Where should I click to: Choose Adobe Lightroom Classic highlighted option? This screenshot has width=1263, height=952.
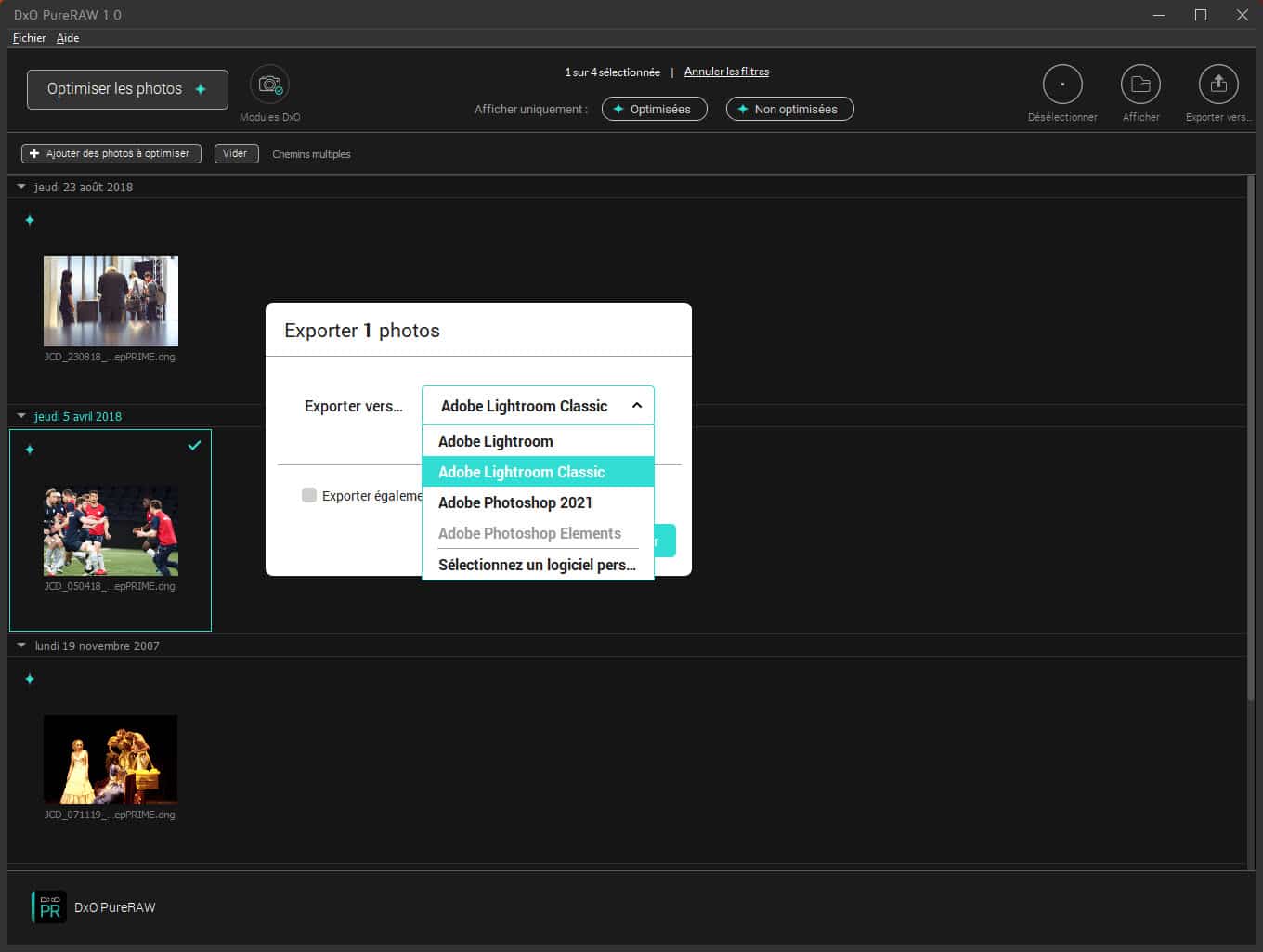click(x=538, y=472)
